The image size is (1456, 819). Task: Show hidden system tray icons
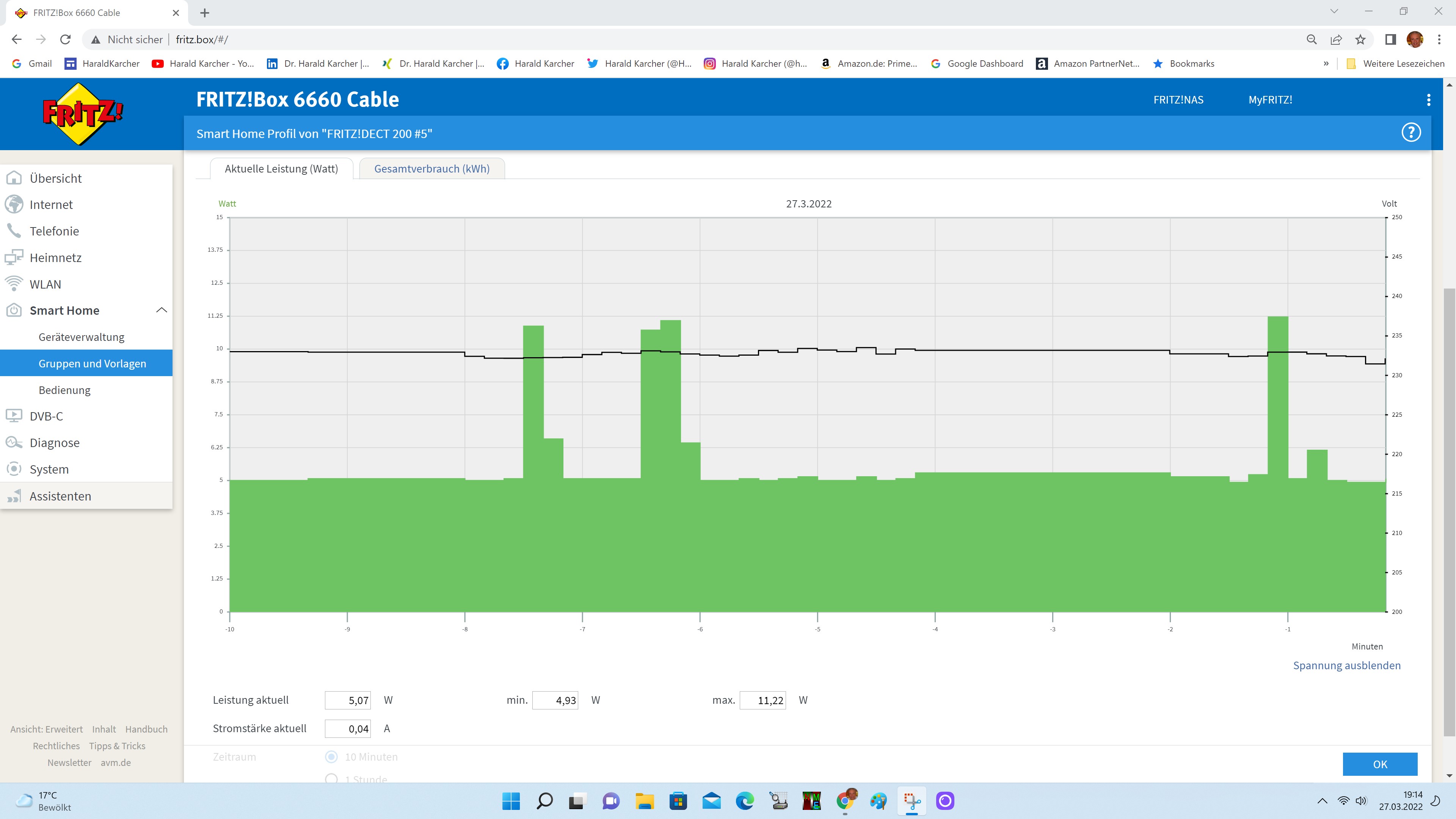(1322, 801)
